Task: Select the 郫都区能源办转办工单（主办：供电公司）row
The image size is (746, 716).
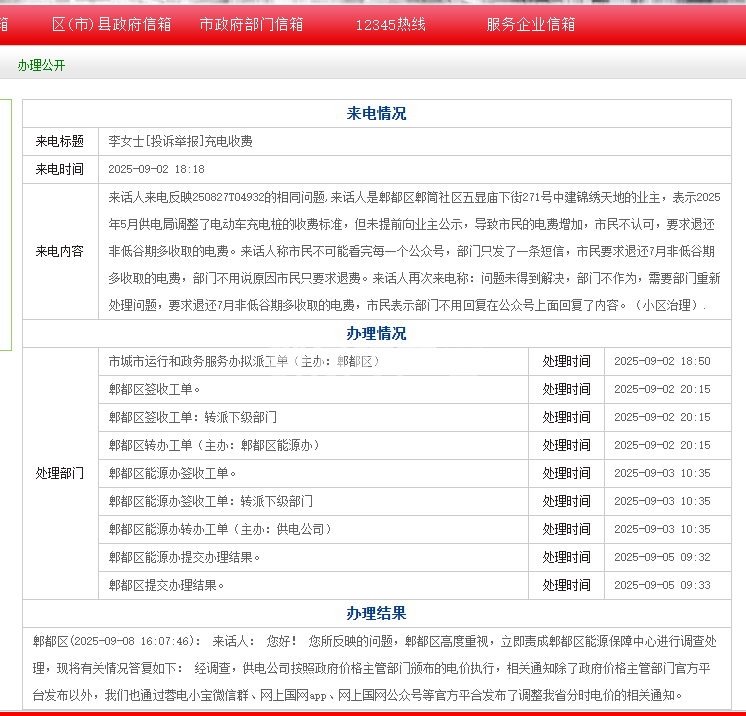Action: click(219, 529)
